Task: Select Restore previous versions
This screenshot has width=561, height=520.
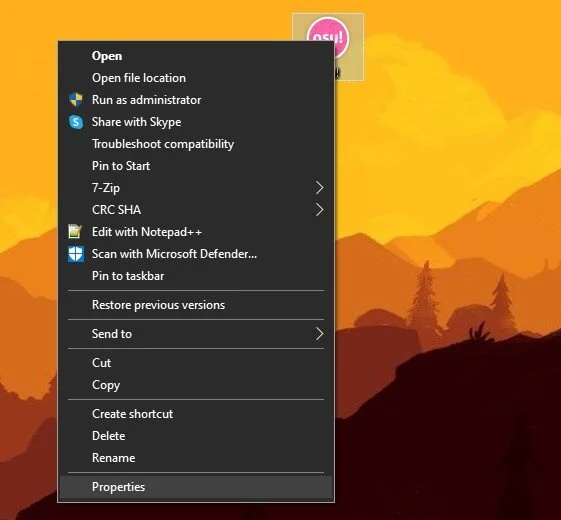Action: (196, 305)
